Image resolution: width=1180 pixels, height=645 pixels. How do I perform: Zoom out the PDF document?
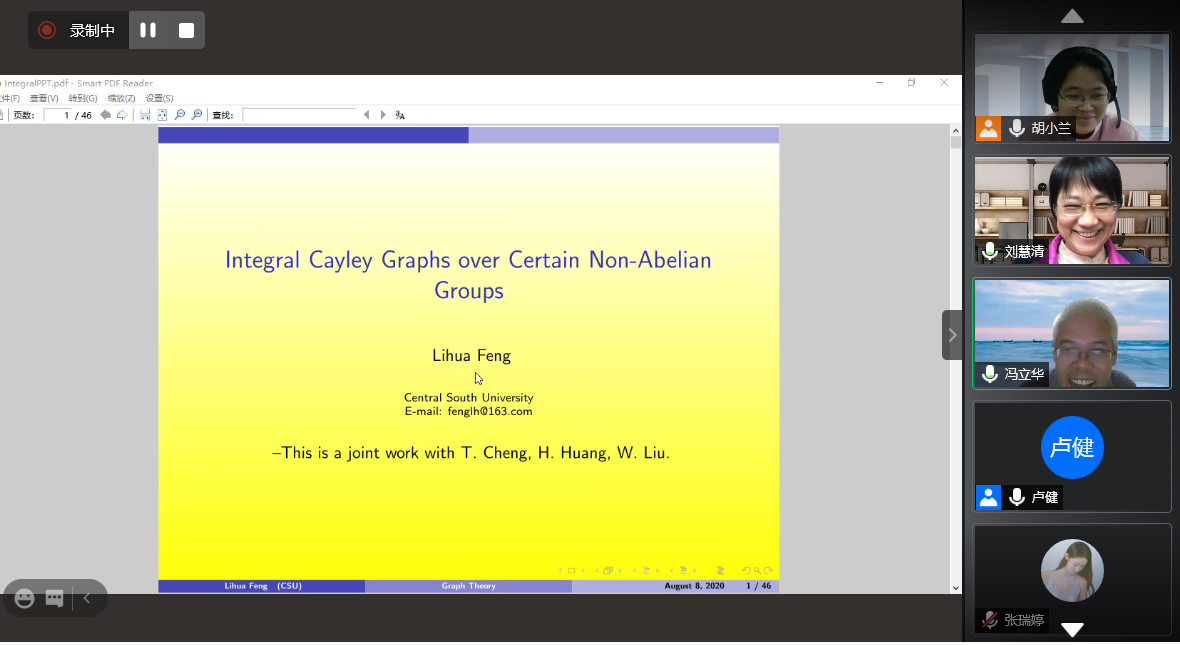tap(180, 115)
